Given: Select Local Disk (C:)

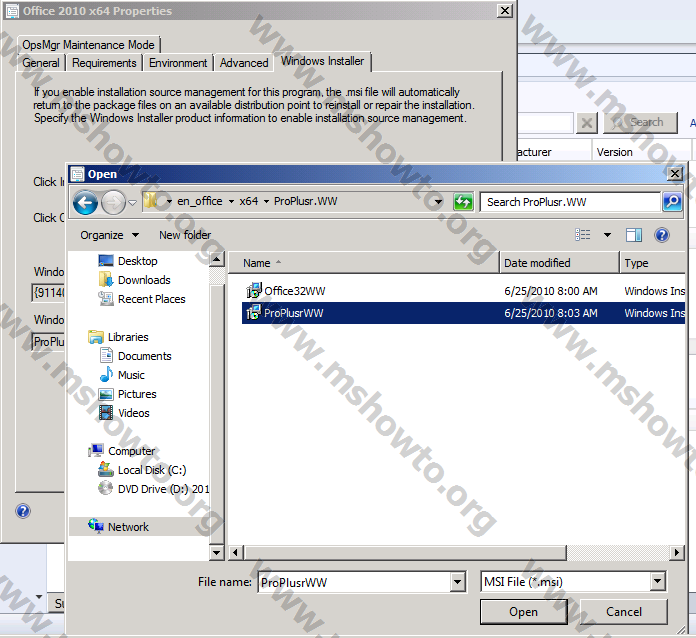Looking at the screenshot, I should click(x=152, y=470).
